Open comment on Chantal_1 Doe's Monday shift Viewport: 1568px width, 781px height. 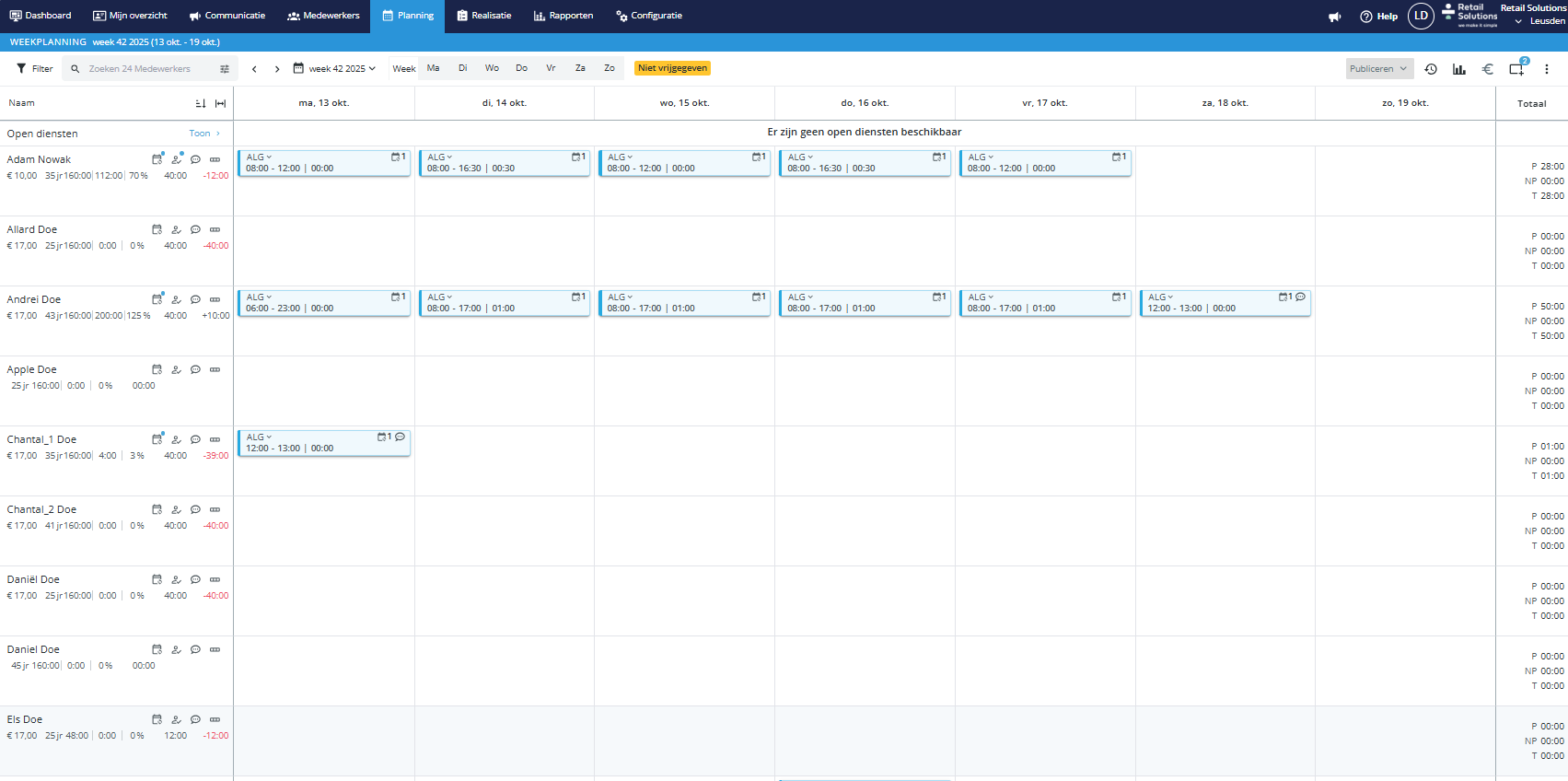(401, 437)
